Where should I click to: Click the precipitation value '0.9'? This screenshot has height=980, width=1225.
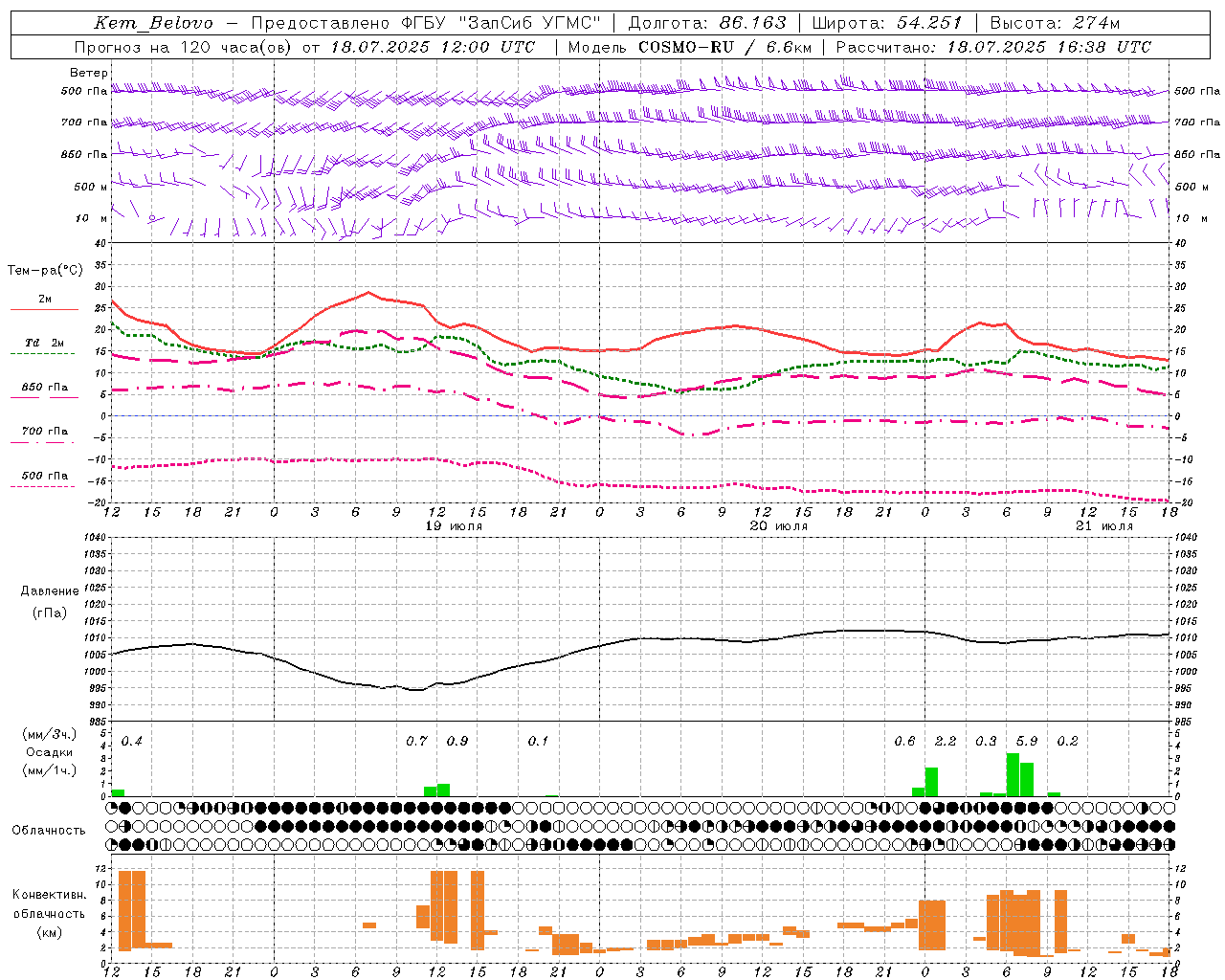coord(457,741)
